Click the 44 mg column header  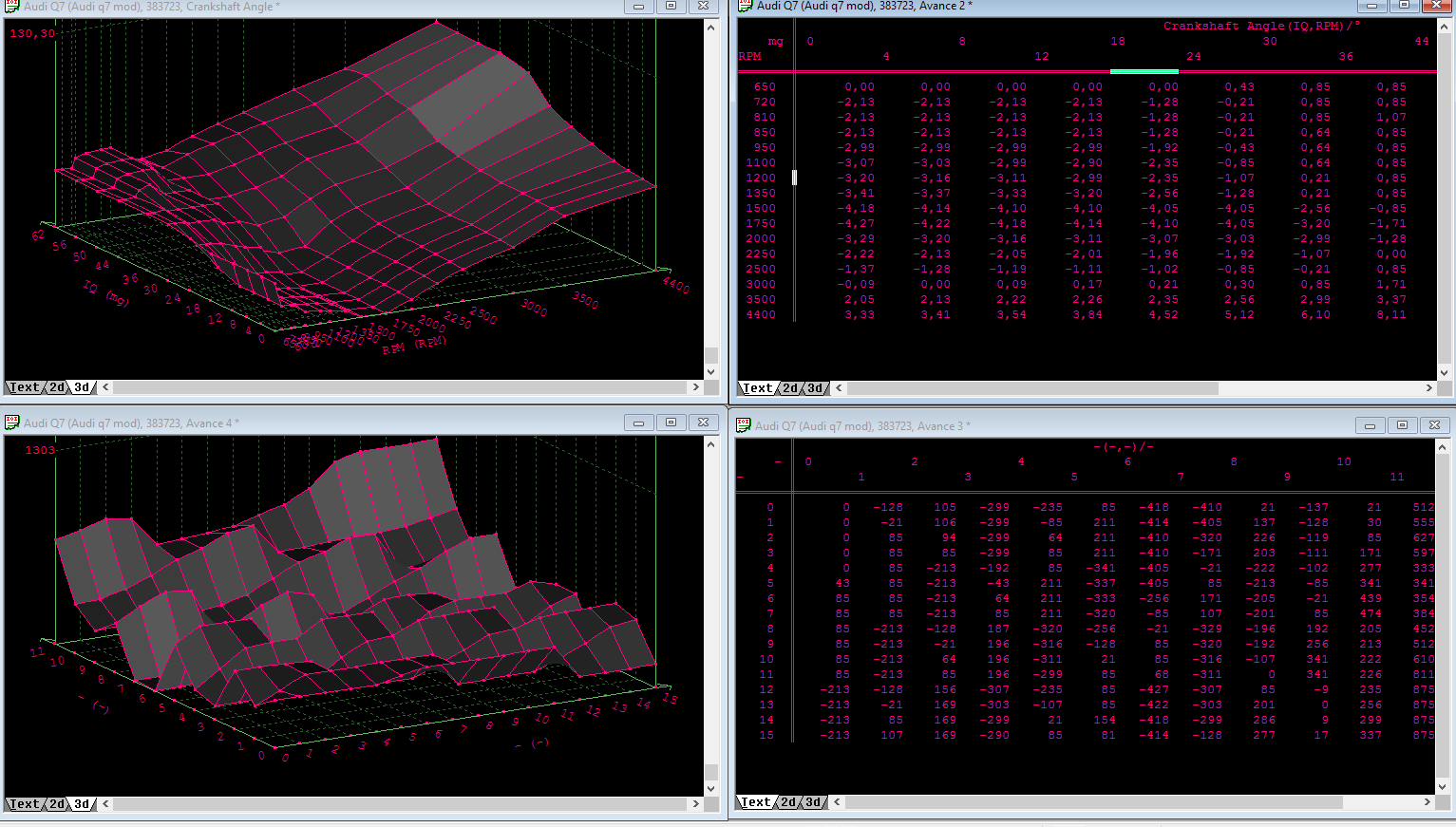coord(1421,41)
